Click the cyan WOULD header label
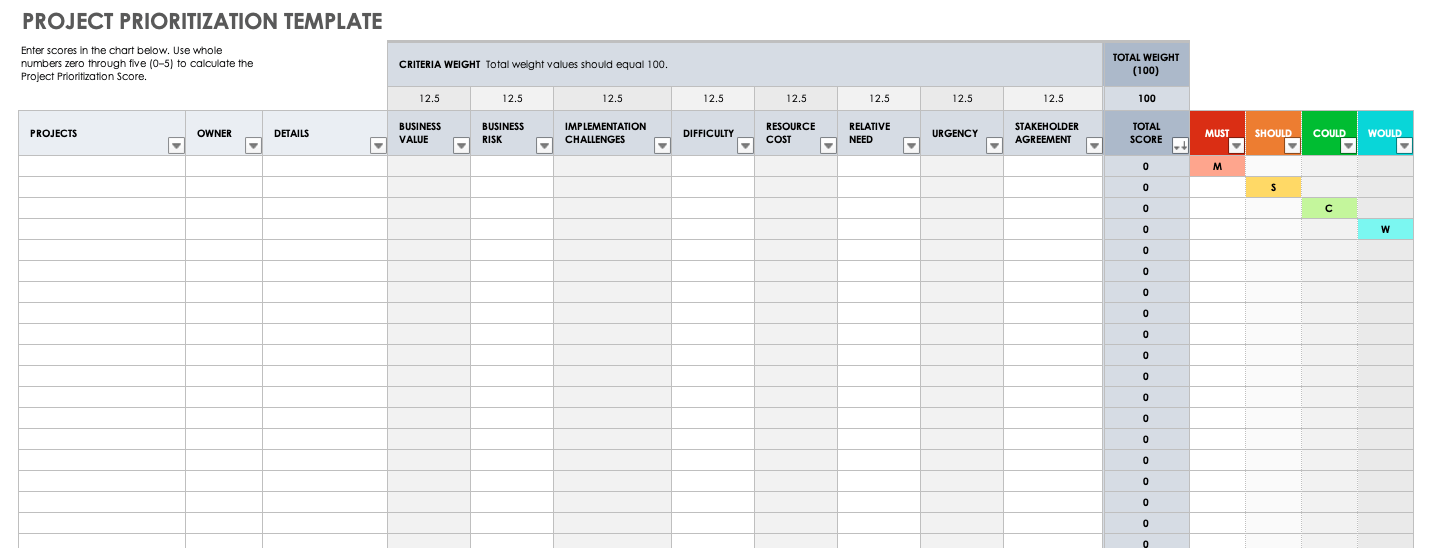The width and height of the screenshot is (1438, 548). click(1385, 133)
